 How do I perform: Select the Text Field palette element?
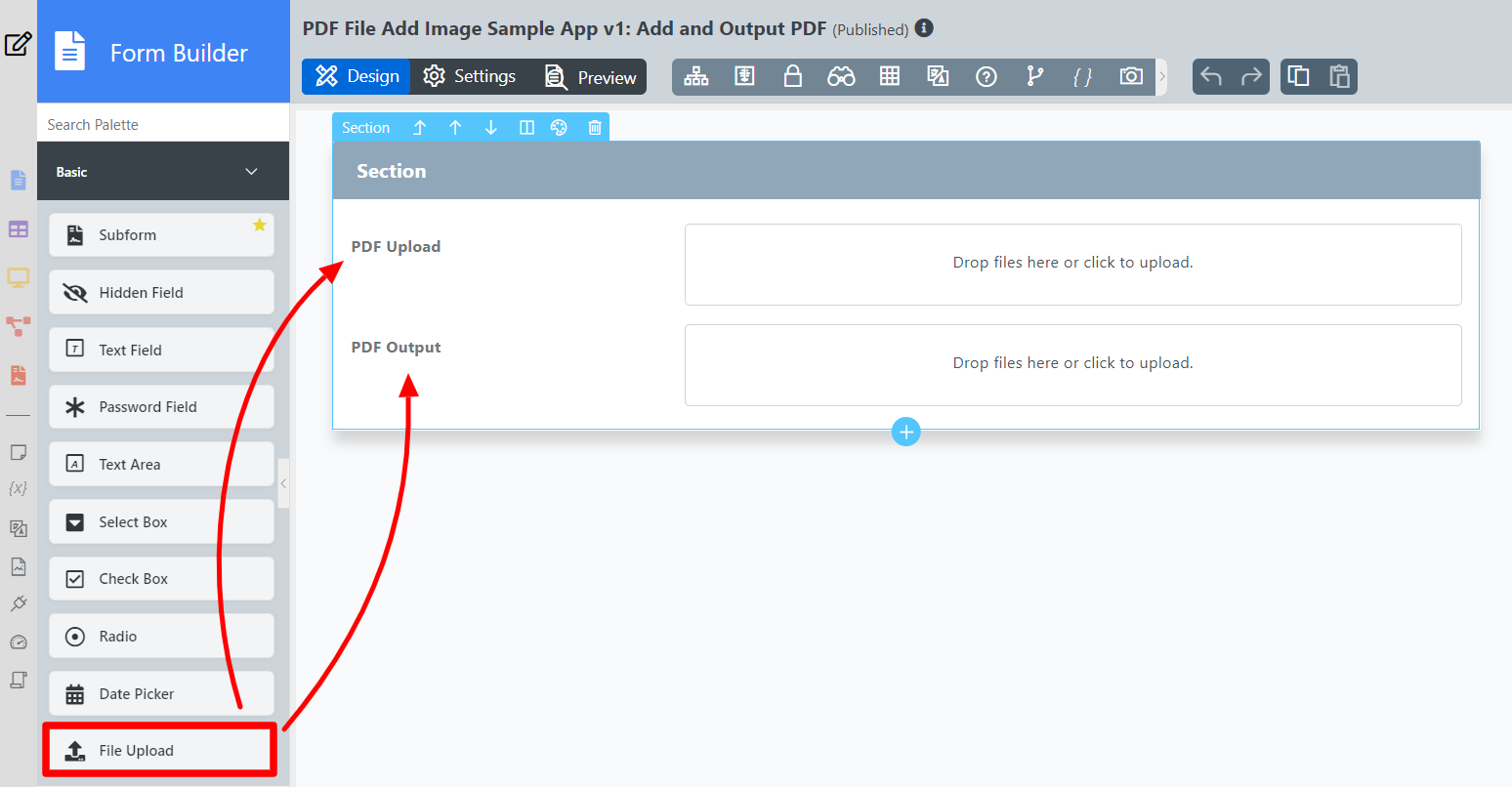(x=161, y=350)
